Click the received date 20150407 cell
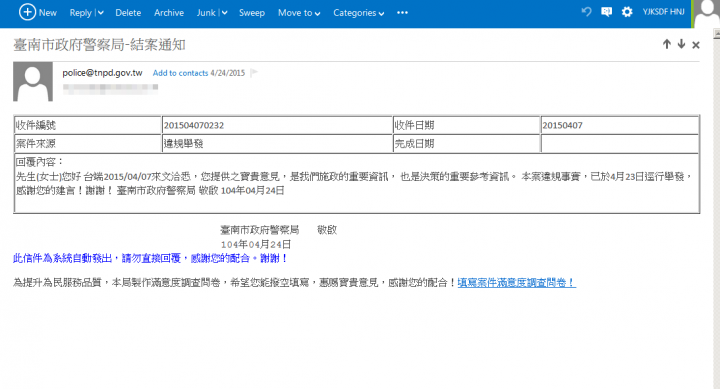This screenshot has height=389, width=720. [619, 125]
